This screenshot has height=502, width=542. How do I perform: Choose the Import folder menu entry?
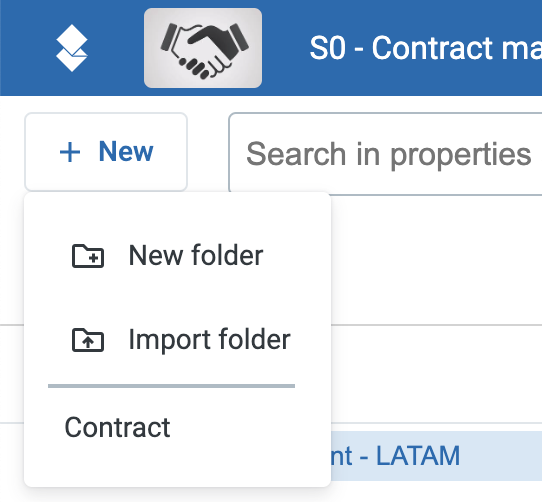[x=177, y=340]
